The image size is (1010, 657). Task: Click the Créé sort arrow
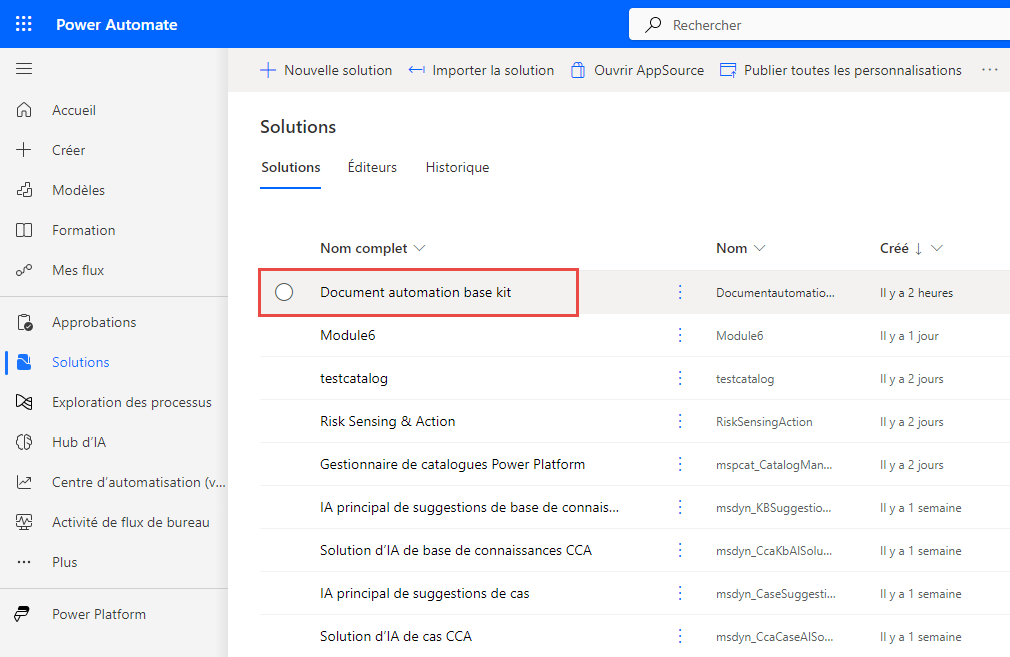click(919, 249)
